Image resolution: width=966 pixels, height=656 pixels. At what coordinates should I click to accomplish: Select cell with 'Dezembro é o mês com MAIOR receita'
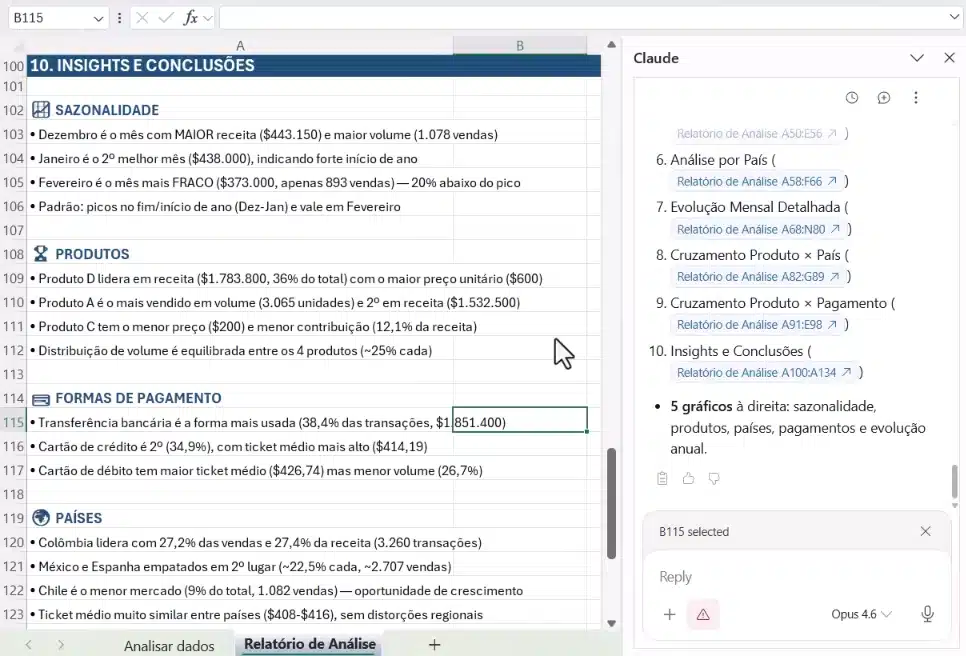(x=240, y=134)
